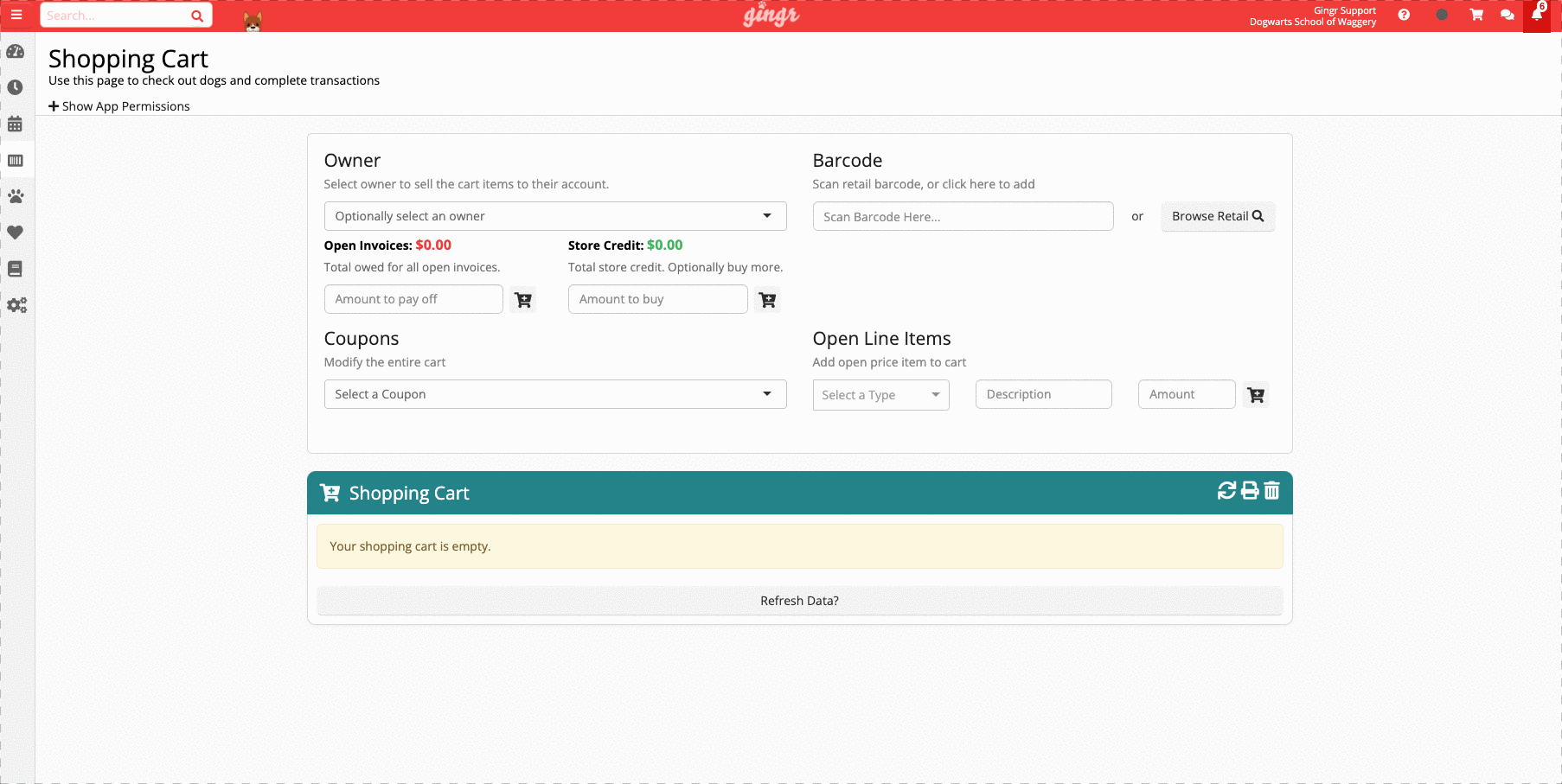Click the Store Credit $0.00 value
Viewport: 1562px width, 784px height.
[x=665, y=245]
